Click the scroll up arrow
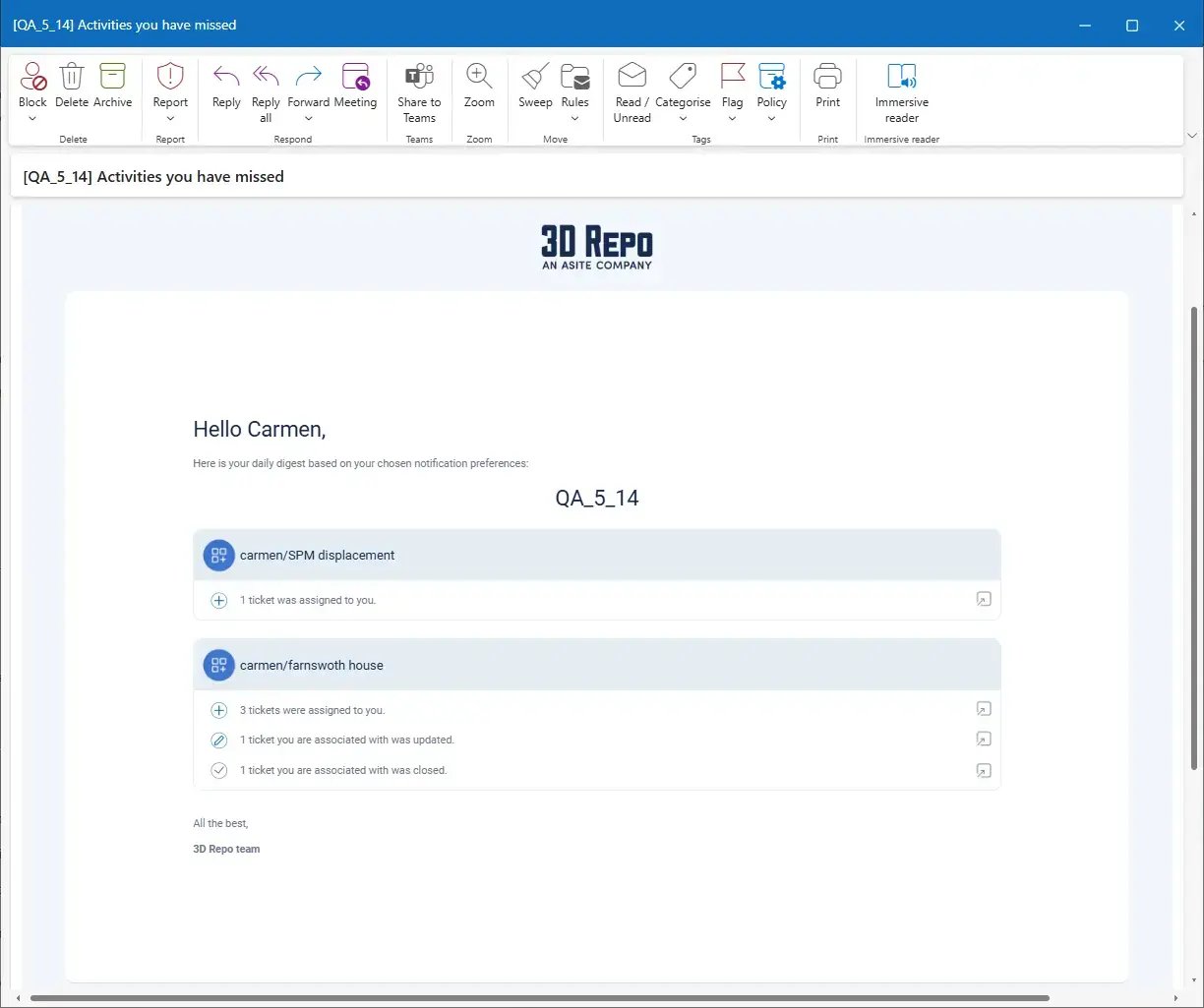This screenshot has height=1008, width=1204. click(1195, 212)
